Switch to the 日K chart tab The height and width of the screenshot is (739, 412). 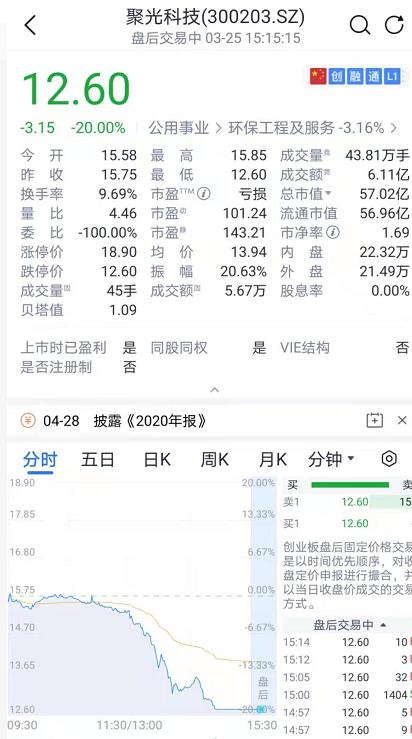[x=157, y=459]
